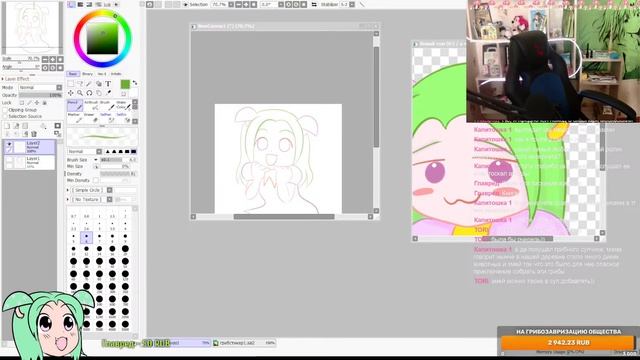The image size is (640, 360).
Task: Select the magic wand tool
Action: click(89, 84)
